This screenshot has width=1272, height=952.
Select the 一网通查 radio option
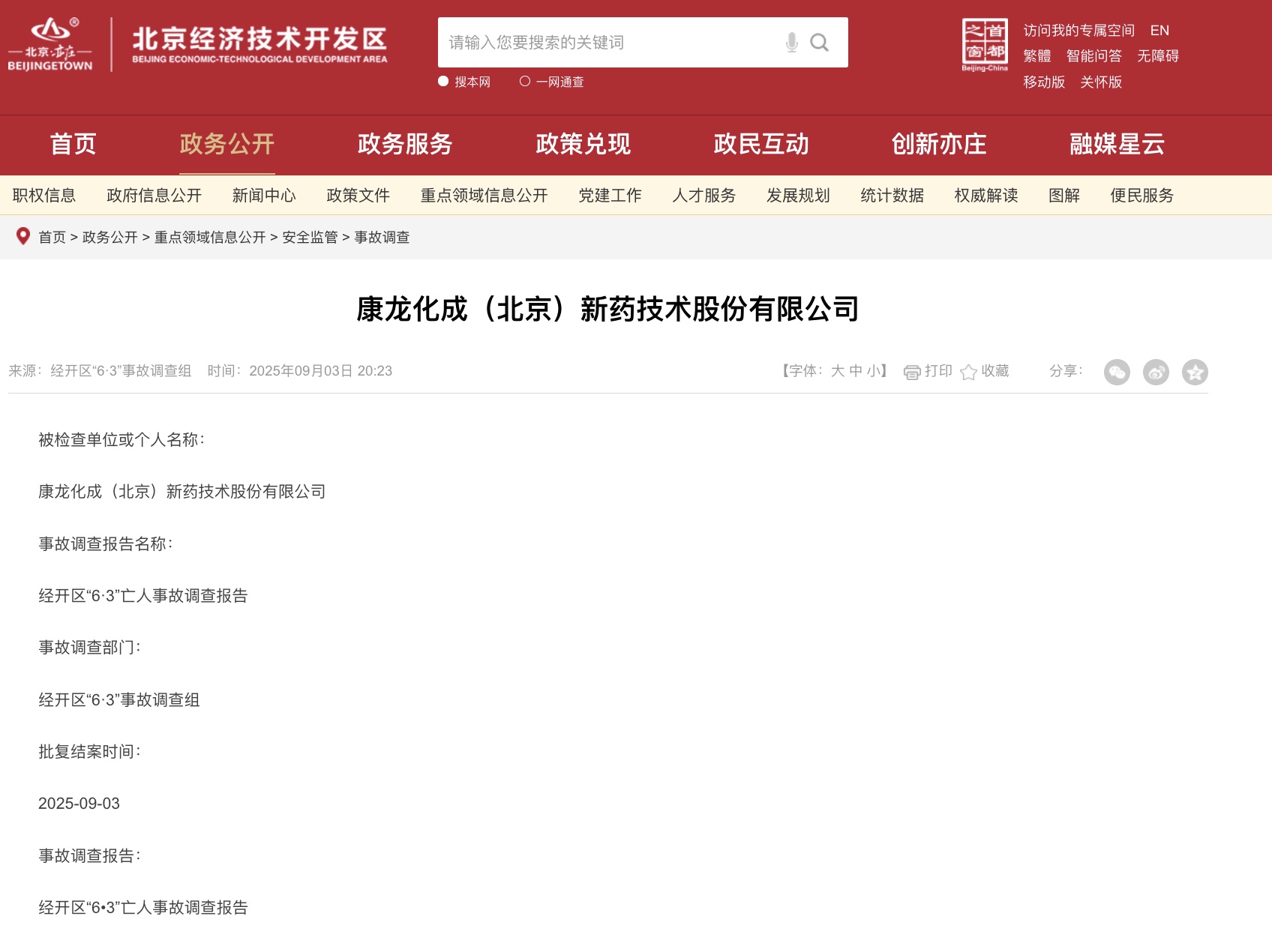coord(525,81)
